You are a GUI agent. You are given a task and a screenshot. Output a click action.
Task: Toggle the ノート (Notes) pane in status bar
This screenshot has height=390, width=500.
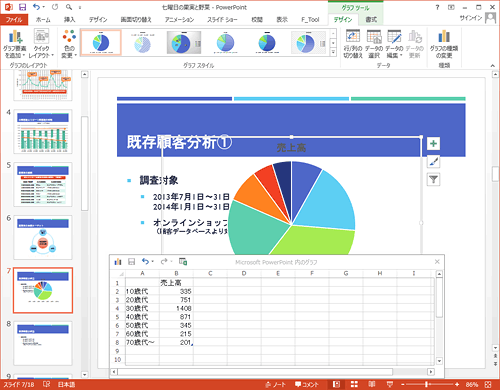[275, 384]
